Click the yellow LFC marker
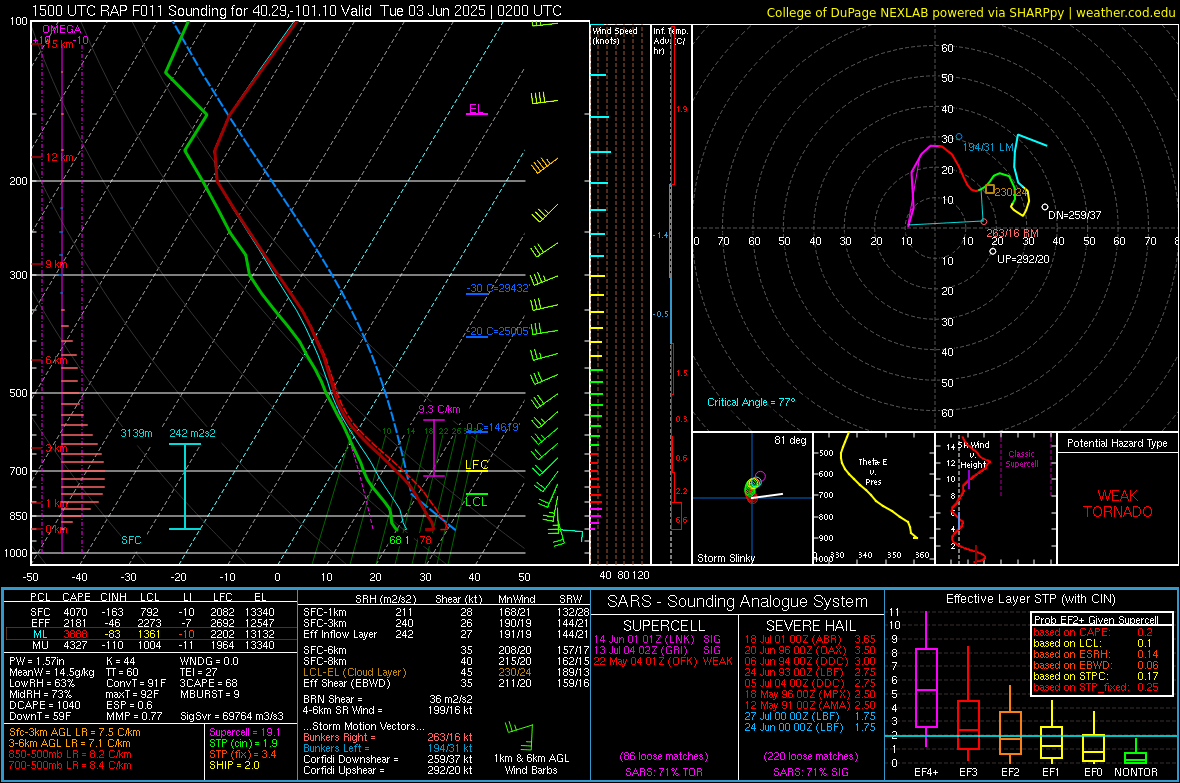This screenshot has height=783, width=1180. click(x=476, y=465)
